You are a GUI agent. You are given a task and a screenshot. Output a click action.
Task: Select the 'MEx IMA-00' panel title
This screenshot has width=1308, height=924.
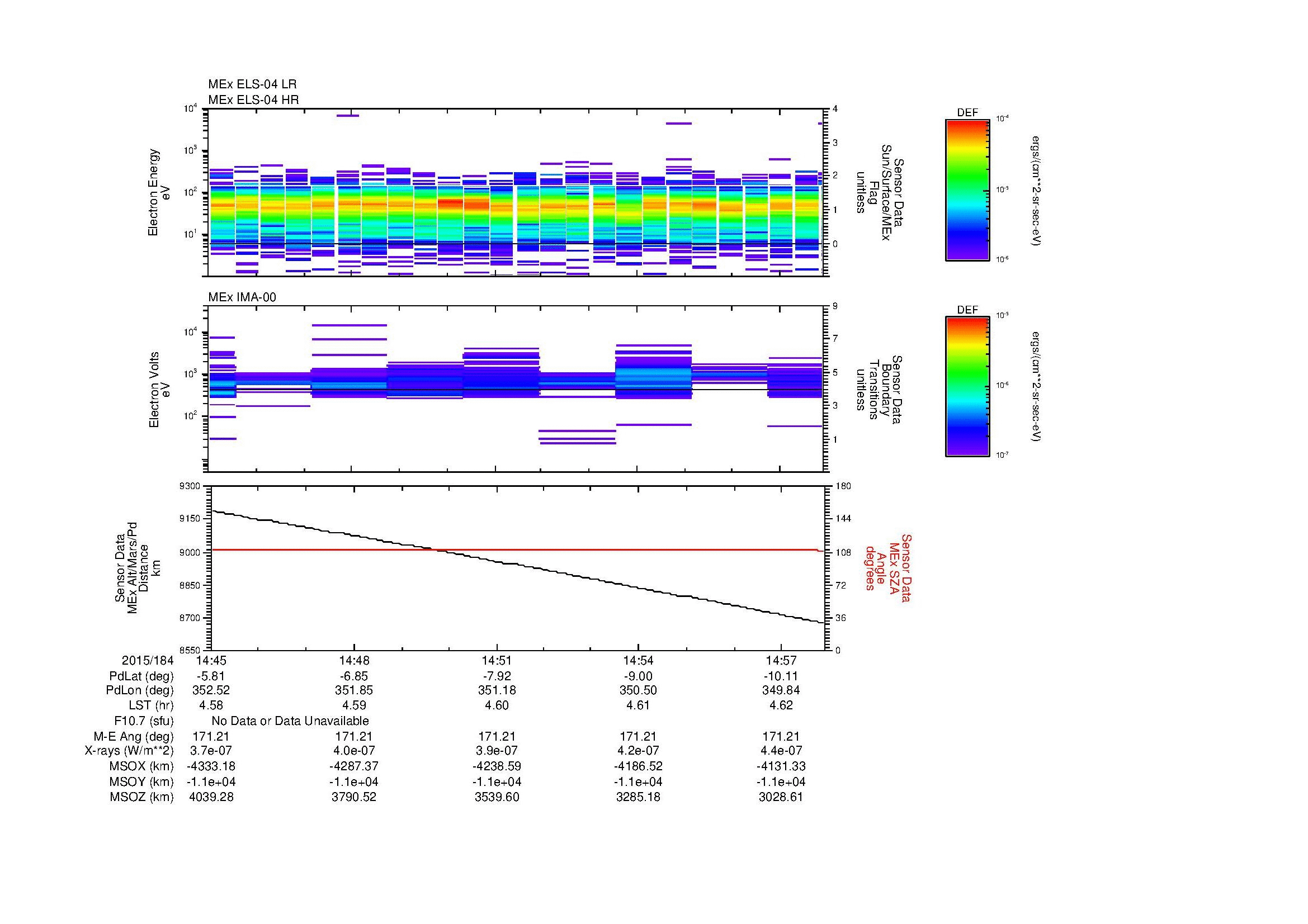[242, 297]
